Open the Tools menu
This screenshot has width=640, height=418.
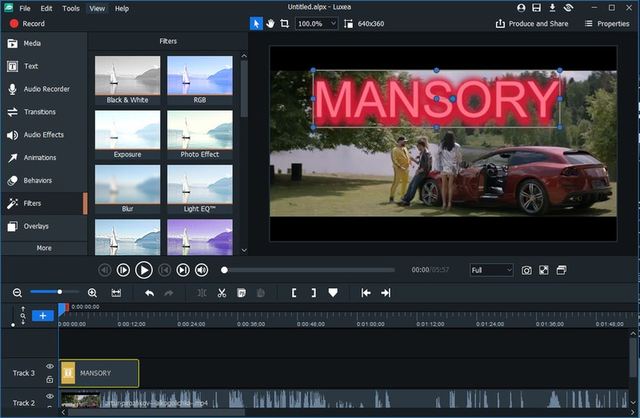71,8
